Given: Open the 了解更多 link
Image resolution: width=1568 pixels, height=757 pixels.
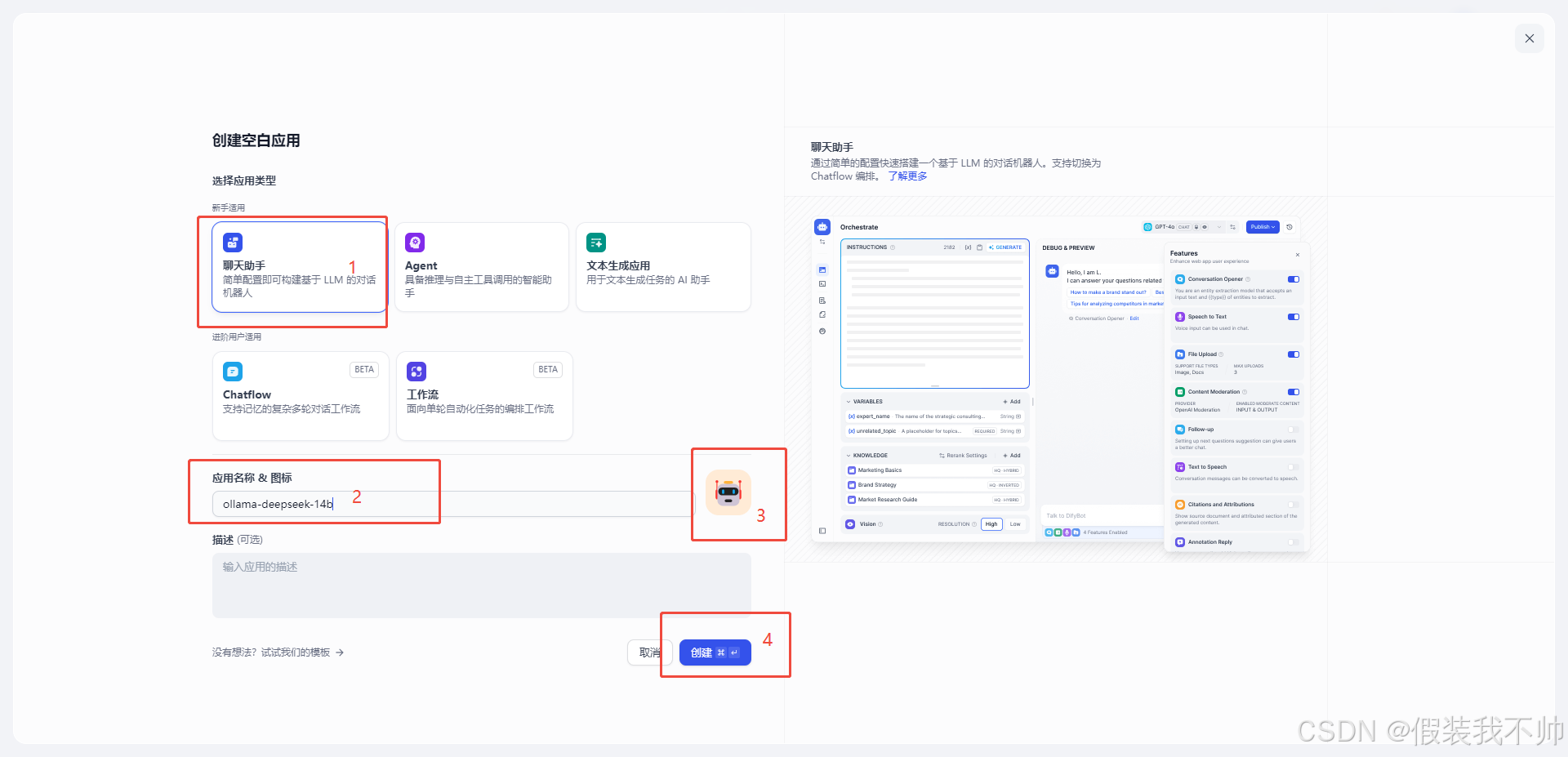Looking at the screenshot, I should [x=908, y=176].
